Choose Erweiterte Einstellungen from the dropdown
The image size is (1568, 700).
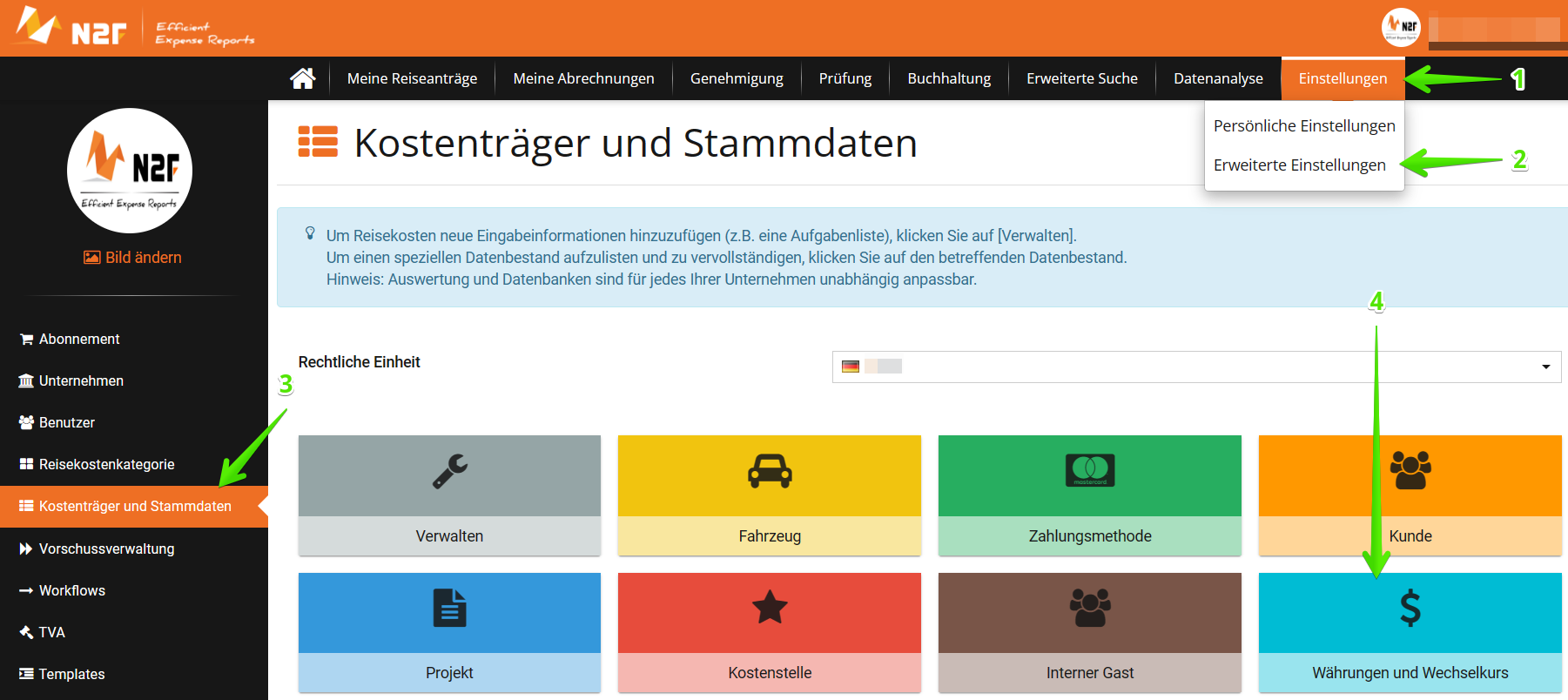tap(1300, 165)
